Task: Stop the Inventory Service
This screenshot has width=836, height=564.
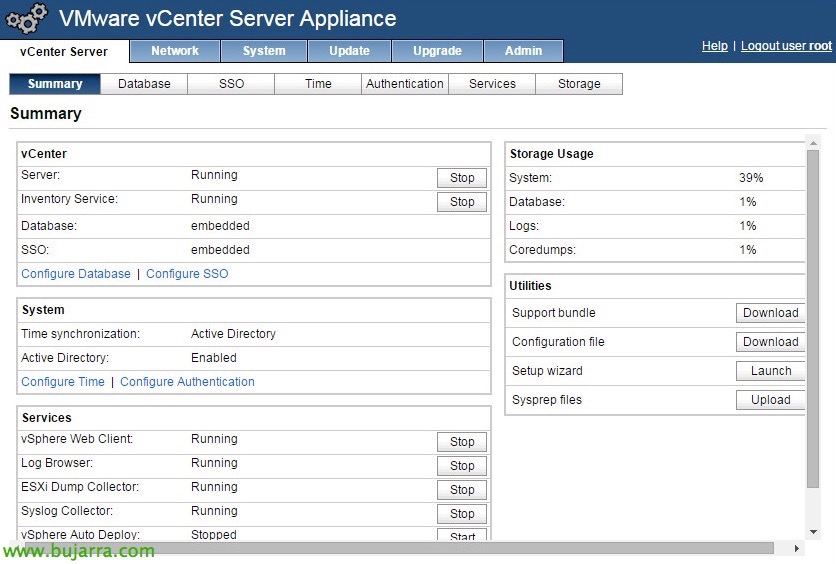Action: (462, 202)
